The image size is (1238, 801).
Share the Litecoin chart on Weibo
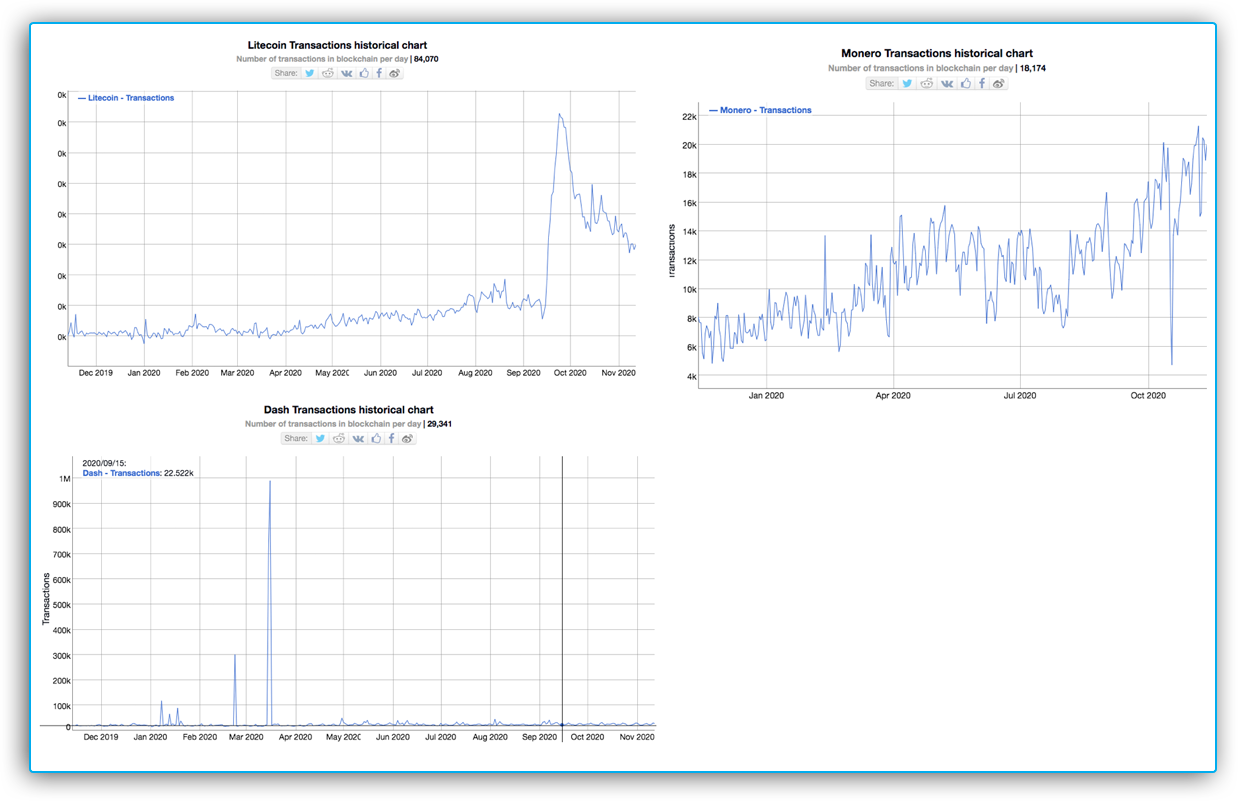coord(395,73)
